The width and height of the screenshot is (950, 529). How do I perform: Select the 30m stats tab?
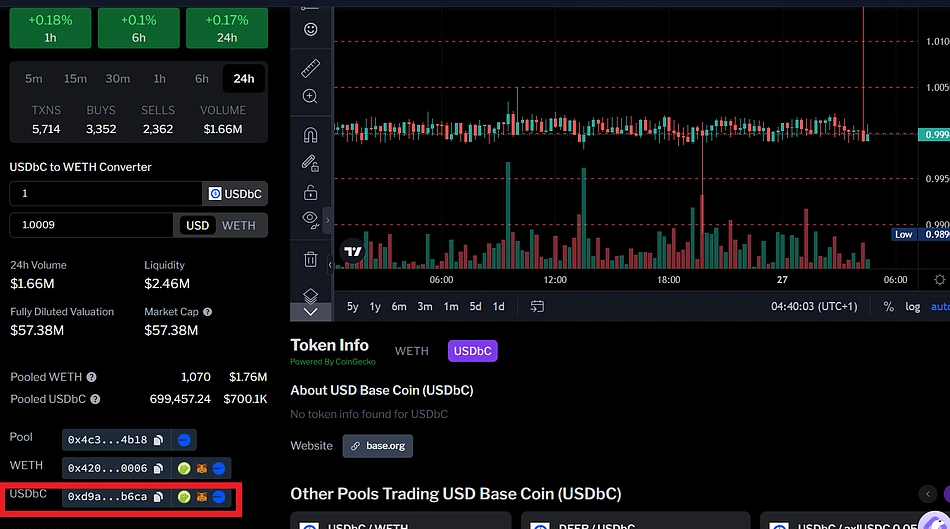[x=118, y=79]
